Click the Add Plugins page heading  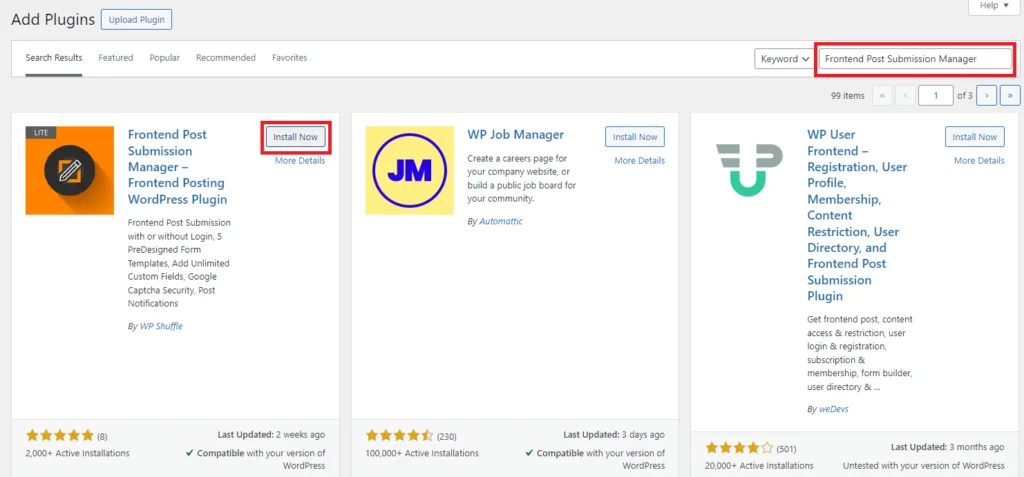[x=53, y=19]
